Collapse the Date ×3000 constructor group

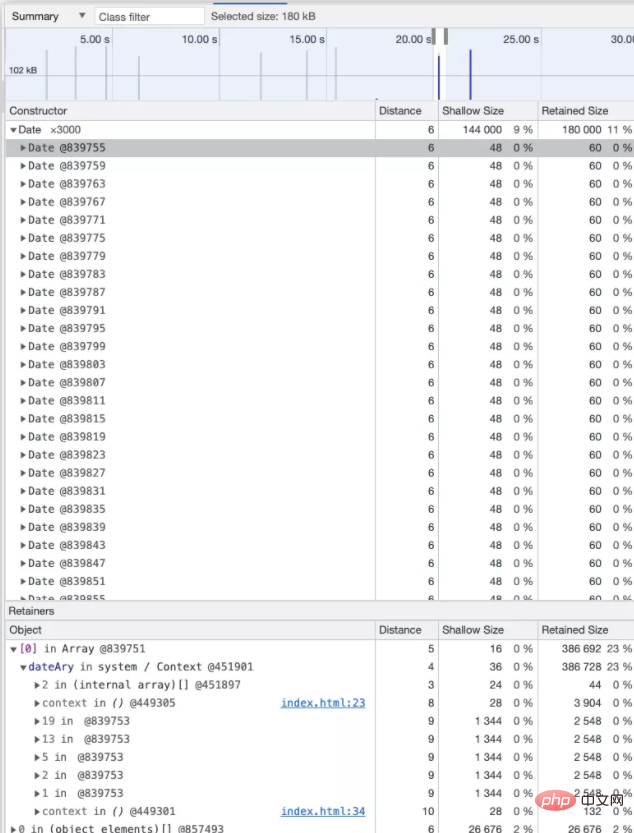pyautogui.click(x=13, y=130)
